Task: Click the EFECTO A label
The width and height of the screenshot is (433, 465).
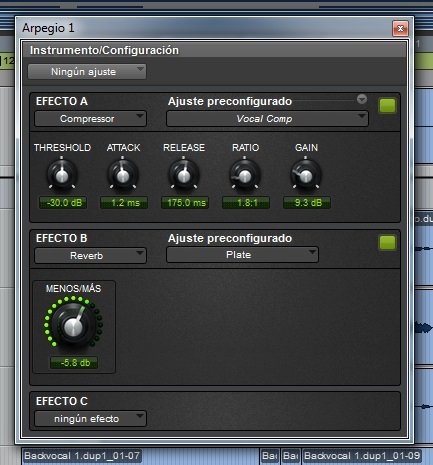Action: pyautogui.click(x=62, y=101)
